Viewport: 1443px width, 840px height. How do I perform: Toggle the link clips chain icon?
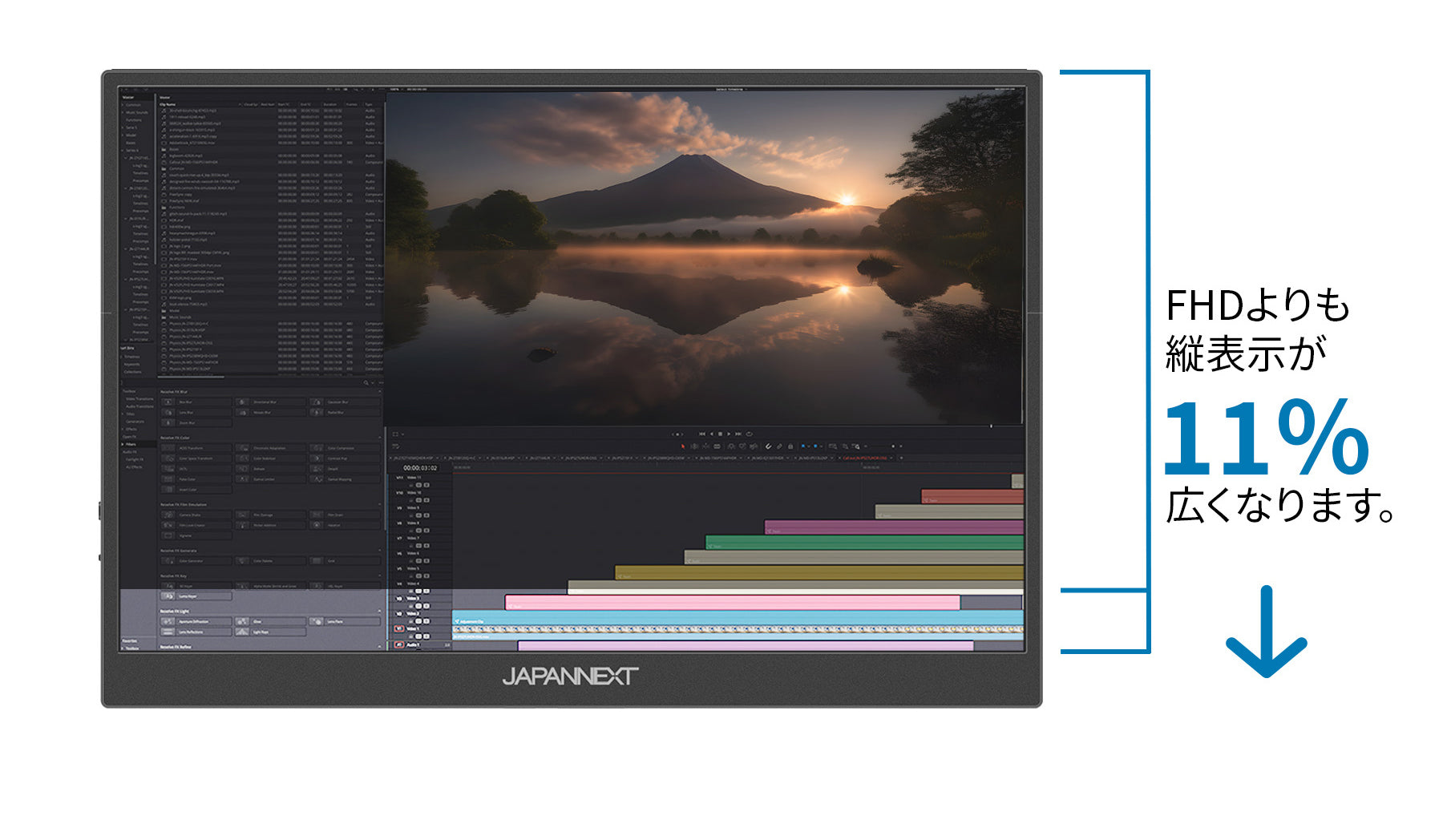tap(779, 446)
